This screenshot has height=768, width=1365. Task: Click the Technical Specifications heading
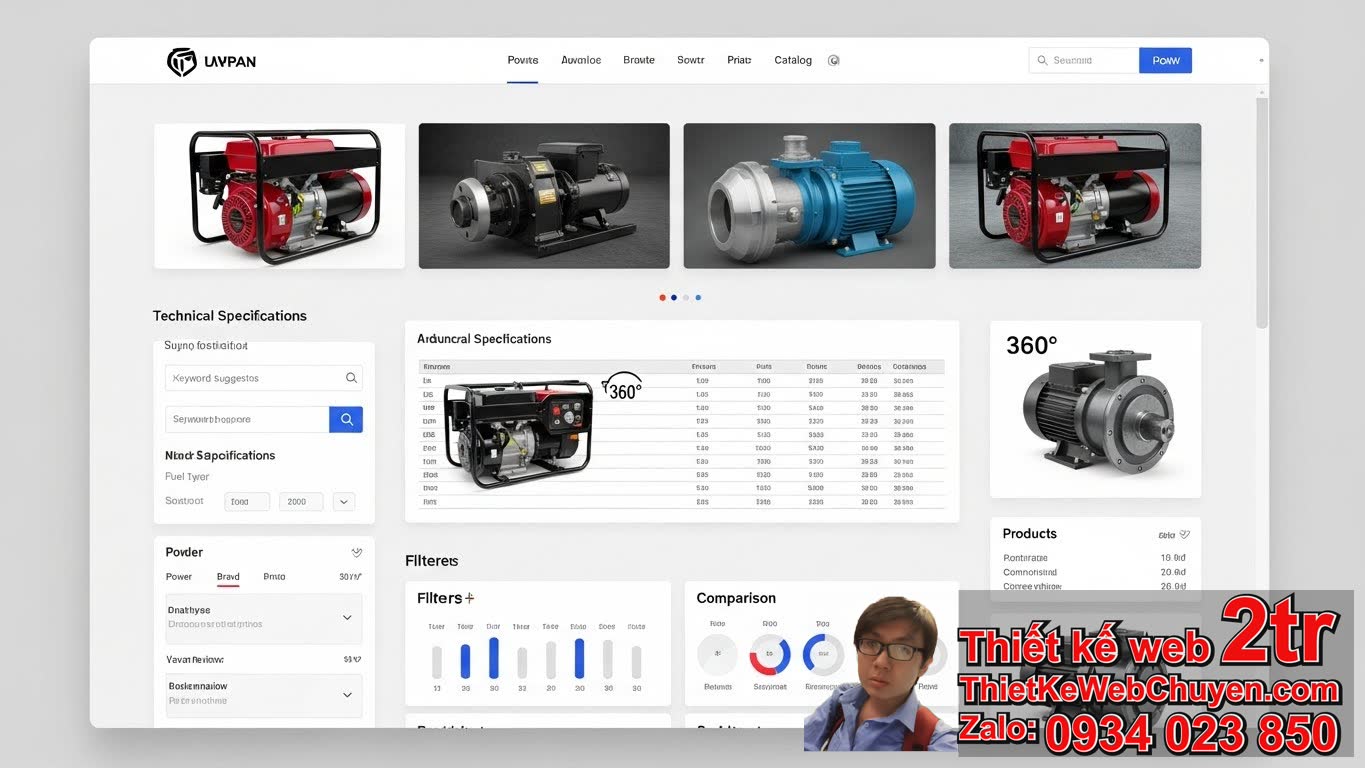click(x=230, y=316)
